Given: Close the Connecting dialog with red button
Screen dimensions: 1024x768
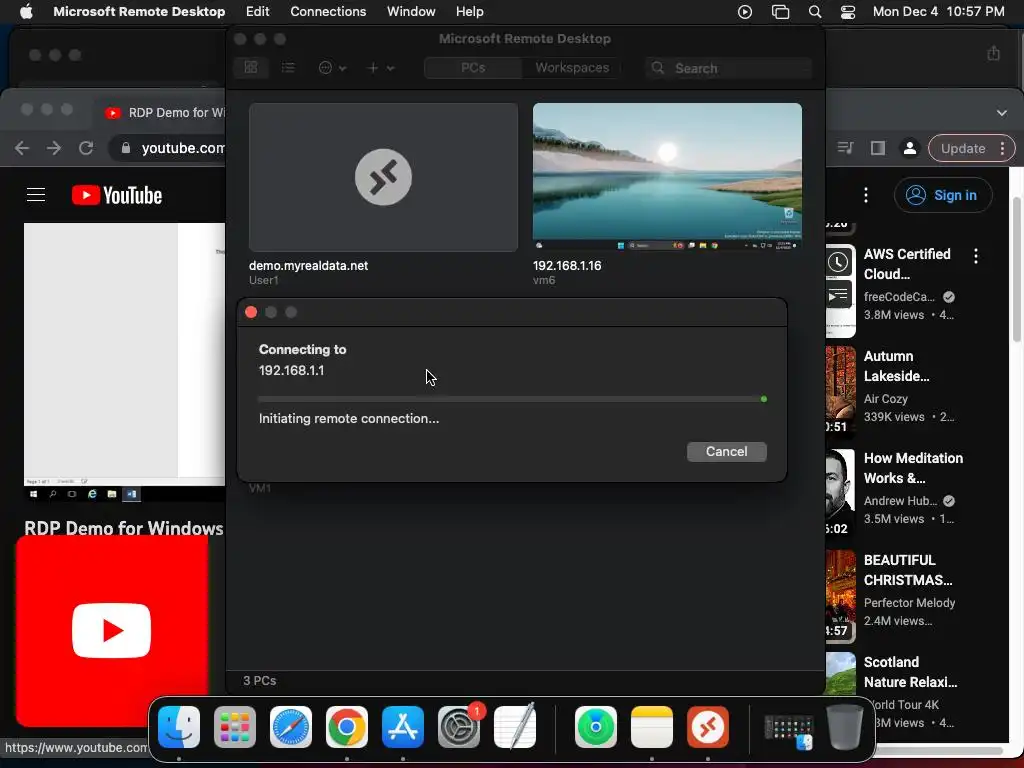Looking at the screenshot, I should click(x=251, y=312).
